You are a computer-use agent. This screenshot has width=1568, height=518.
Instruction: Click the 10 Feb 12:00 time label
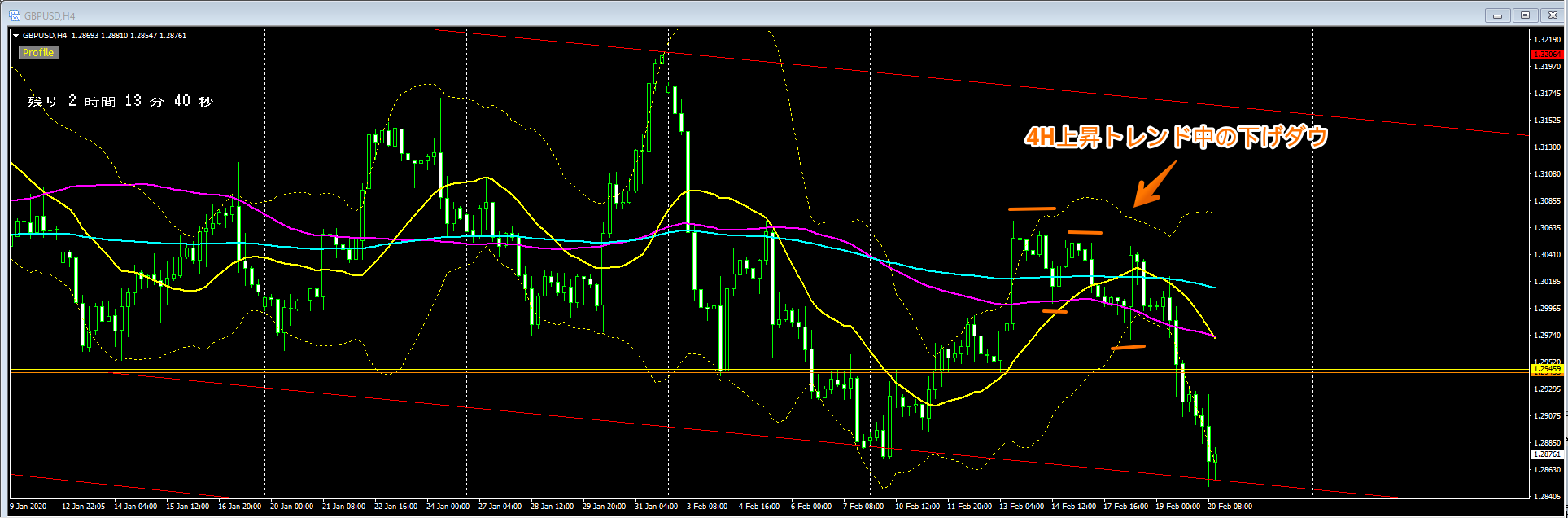[x=917, y=507]
